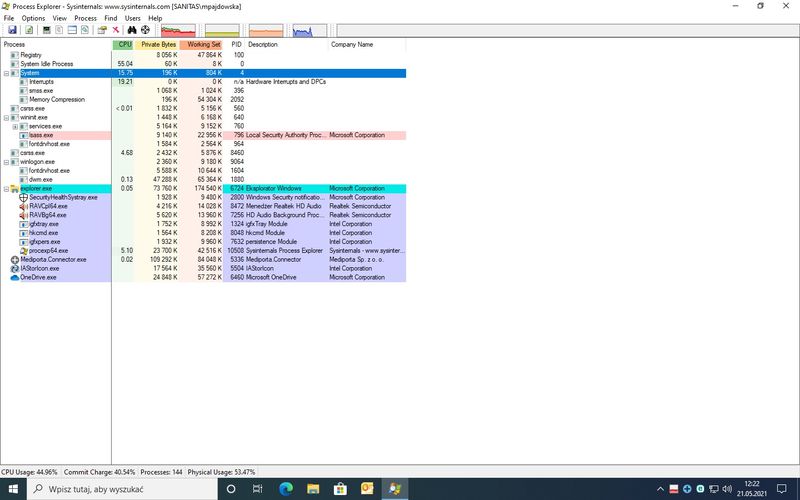
Task: Sort by the Working Set column header
Action: click(x=204, y=45)
